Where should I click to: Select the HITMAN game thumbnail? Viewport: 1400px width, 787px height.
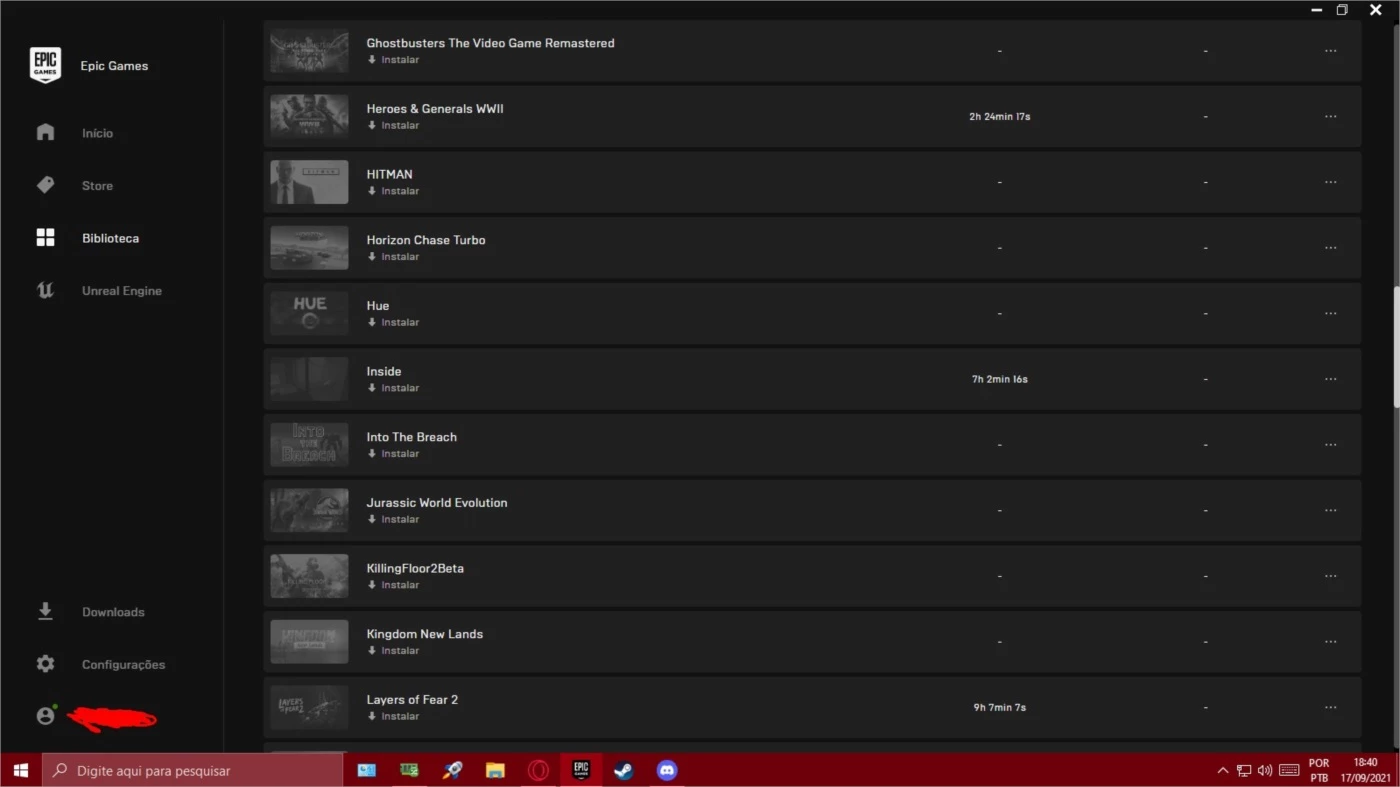tap(309, 182)
